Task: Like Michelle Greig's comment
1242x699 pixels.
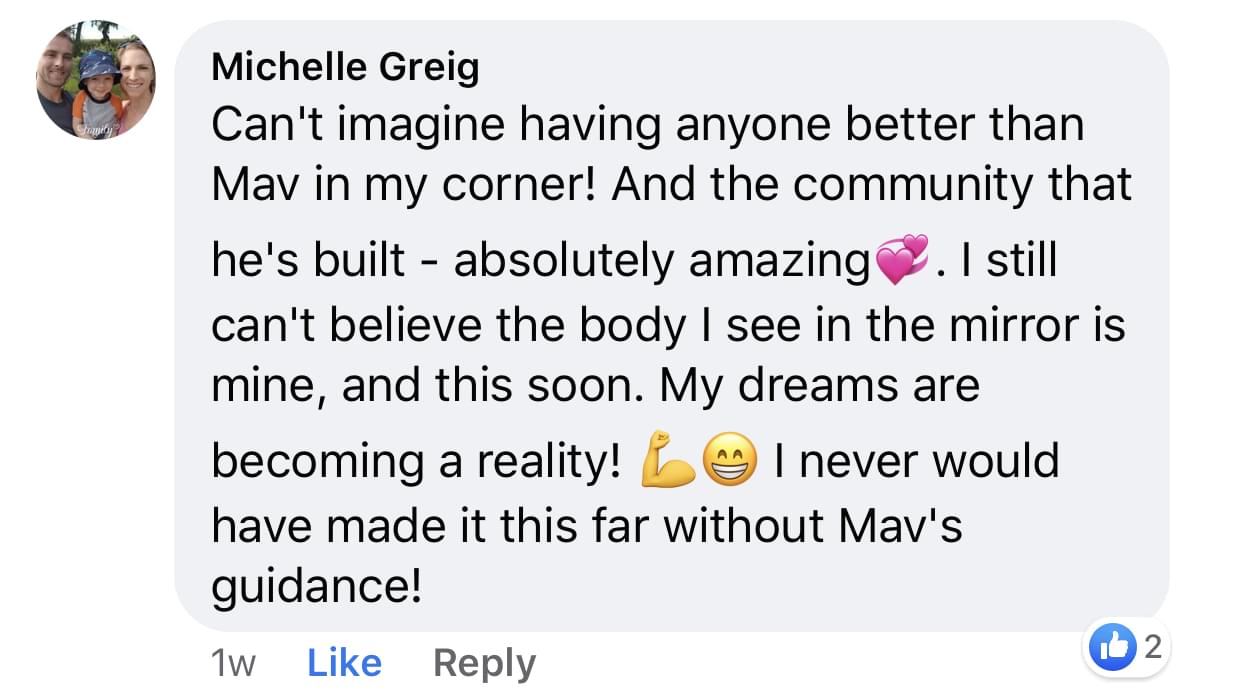Action: [344, 663]
